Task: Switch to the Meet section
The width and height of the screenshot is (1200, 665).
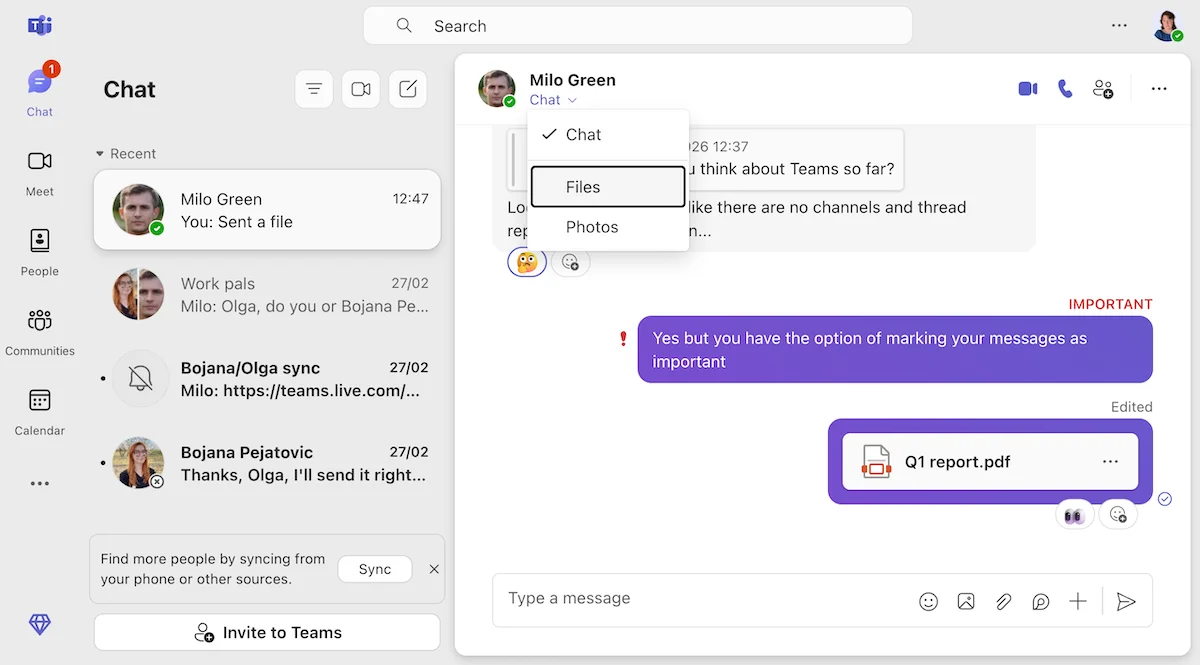Action: click(x=39, y=170)
